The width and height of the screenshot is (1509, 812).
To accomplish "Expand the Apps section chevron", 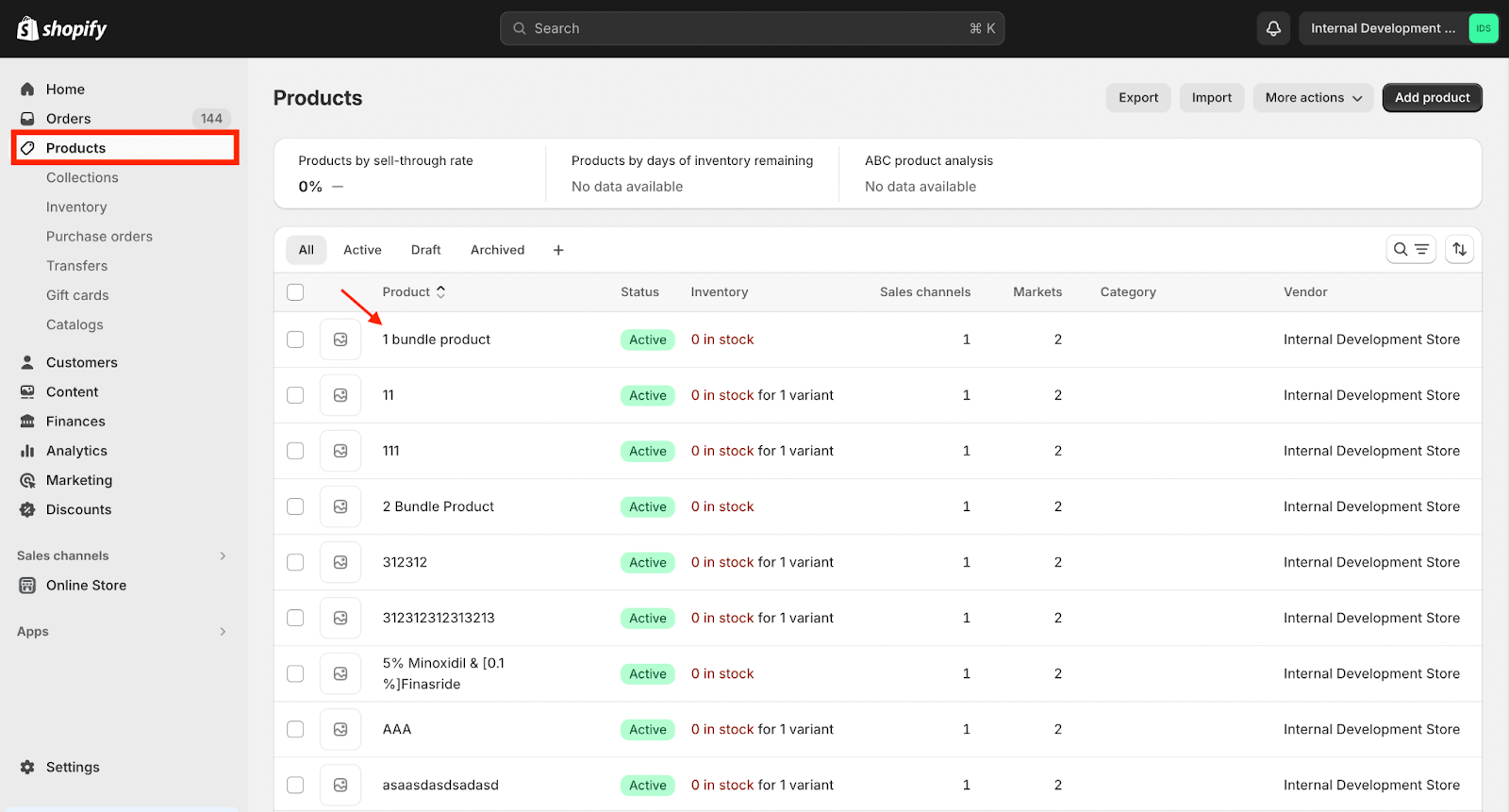I will [223, 632].
